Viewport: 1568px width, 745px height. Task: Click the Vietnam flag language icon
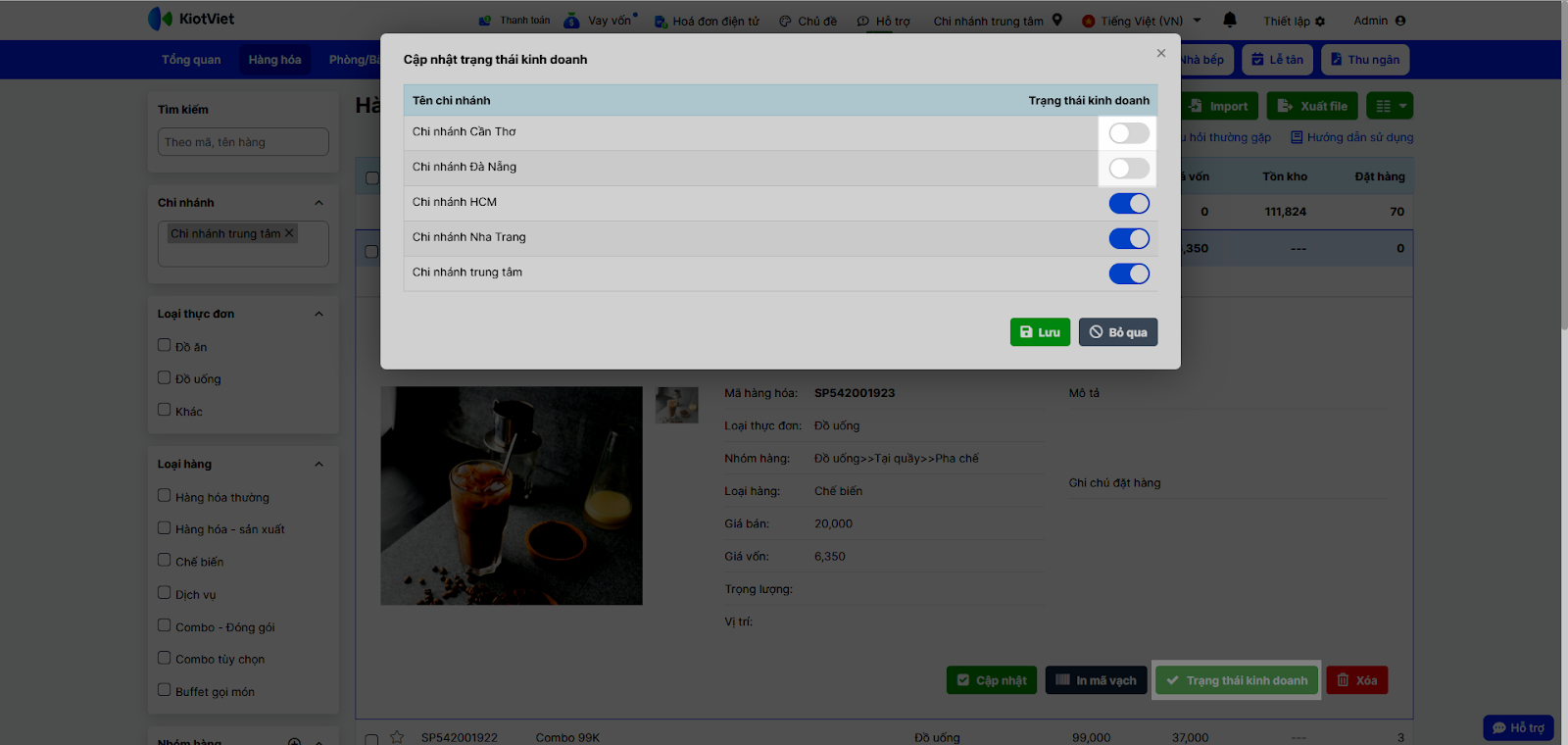point(1088,21)
